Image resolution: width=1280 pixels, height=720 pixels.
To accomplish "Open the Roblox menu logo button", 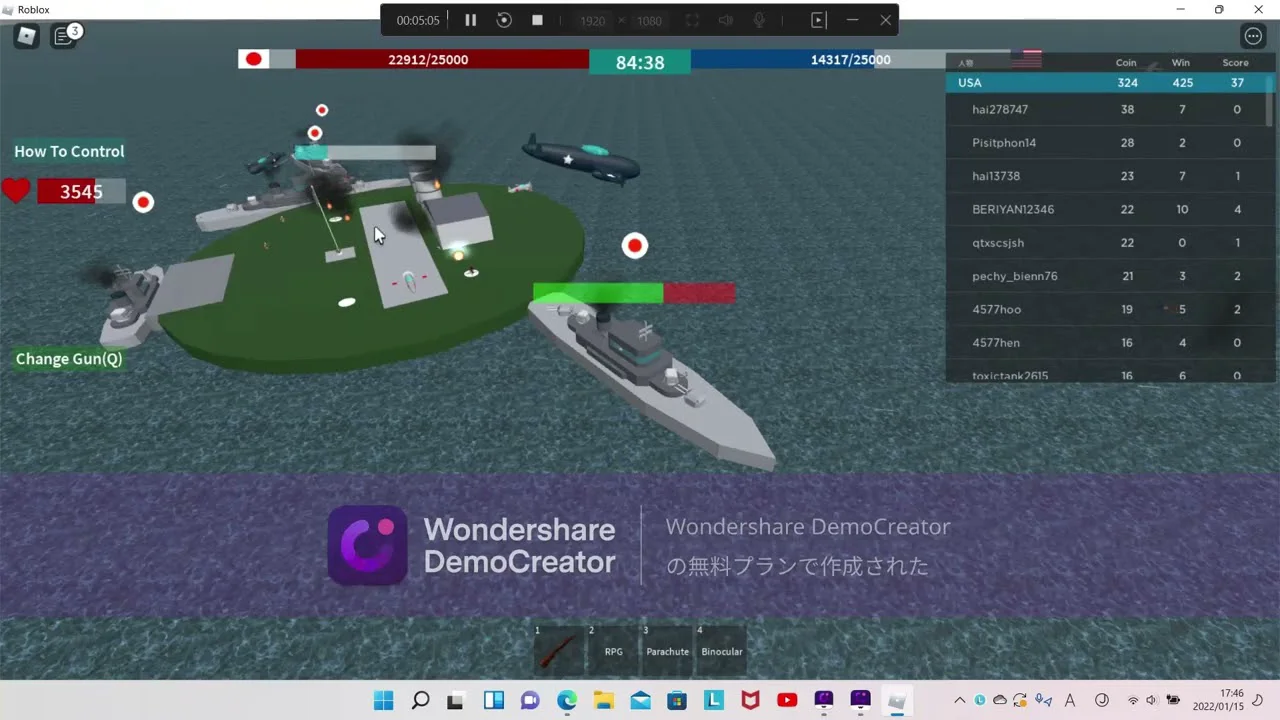I will coord(26,37).
